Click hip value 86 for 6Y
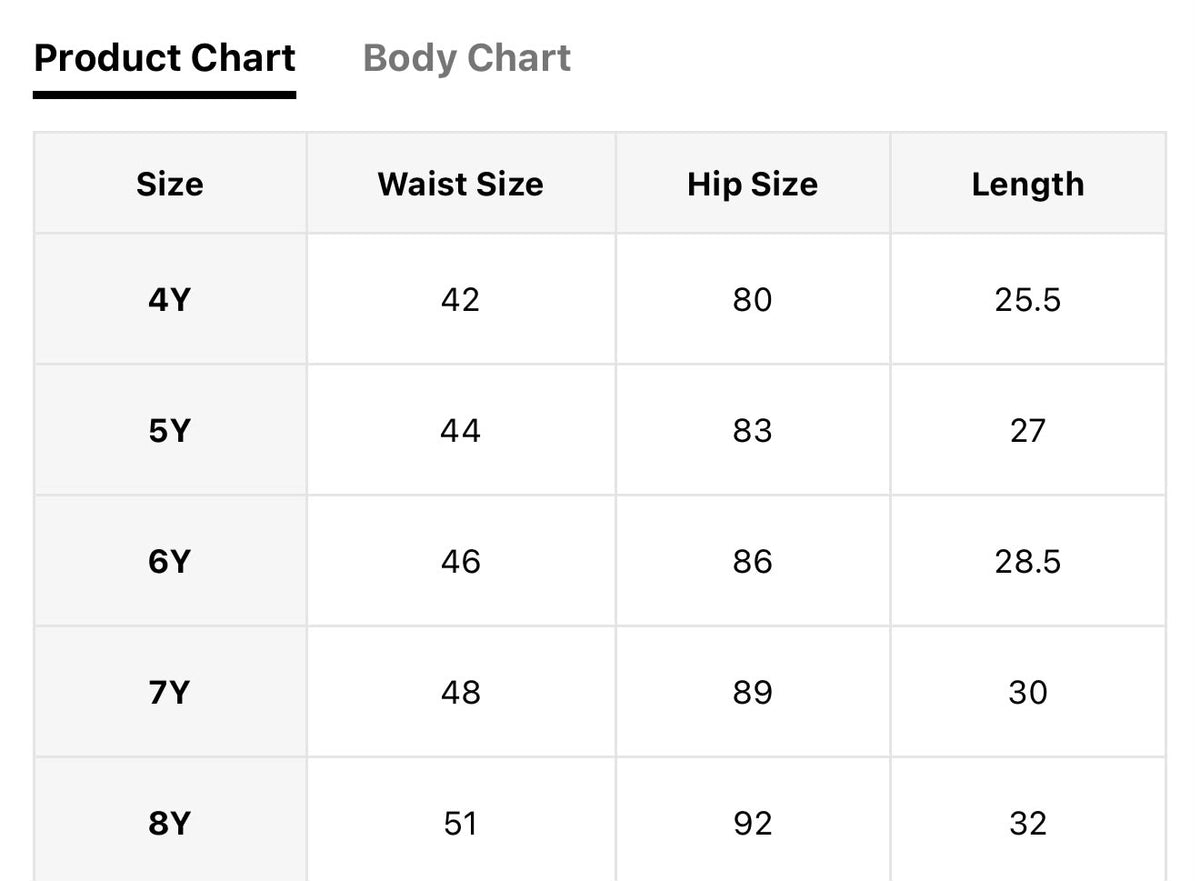 [x=752, y=561]
